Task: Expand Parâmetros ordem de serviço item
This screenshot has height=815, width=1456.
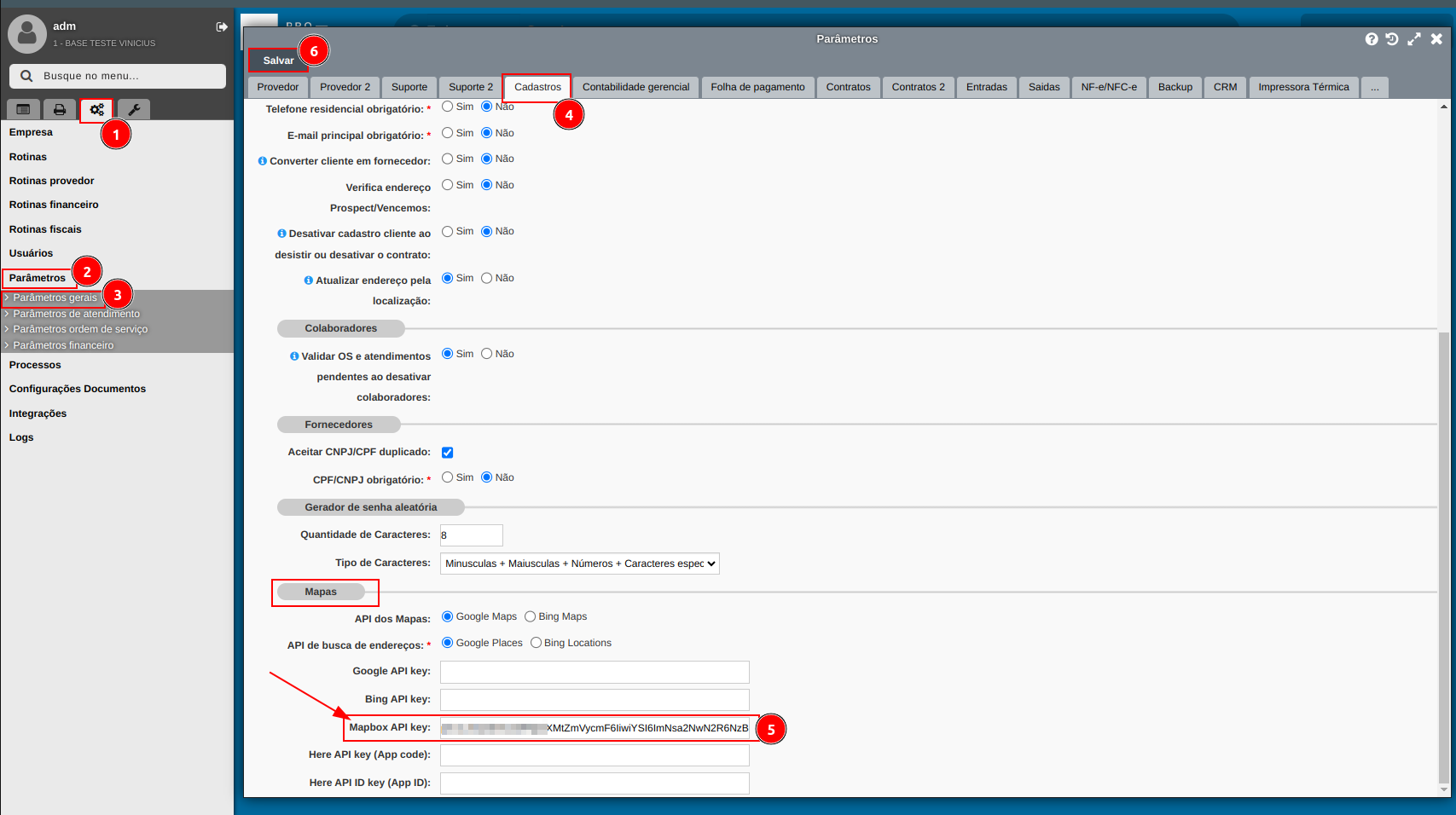Action: (80, 329)
